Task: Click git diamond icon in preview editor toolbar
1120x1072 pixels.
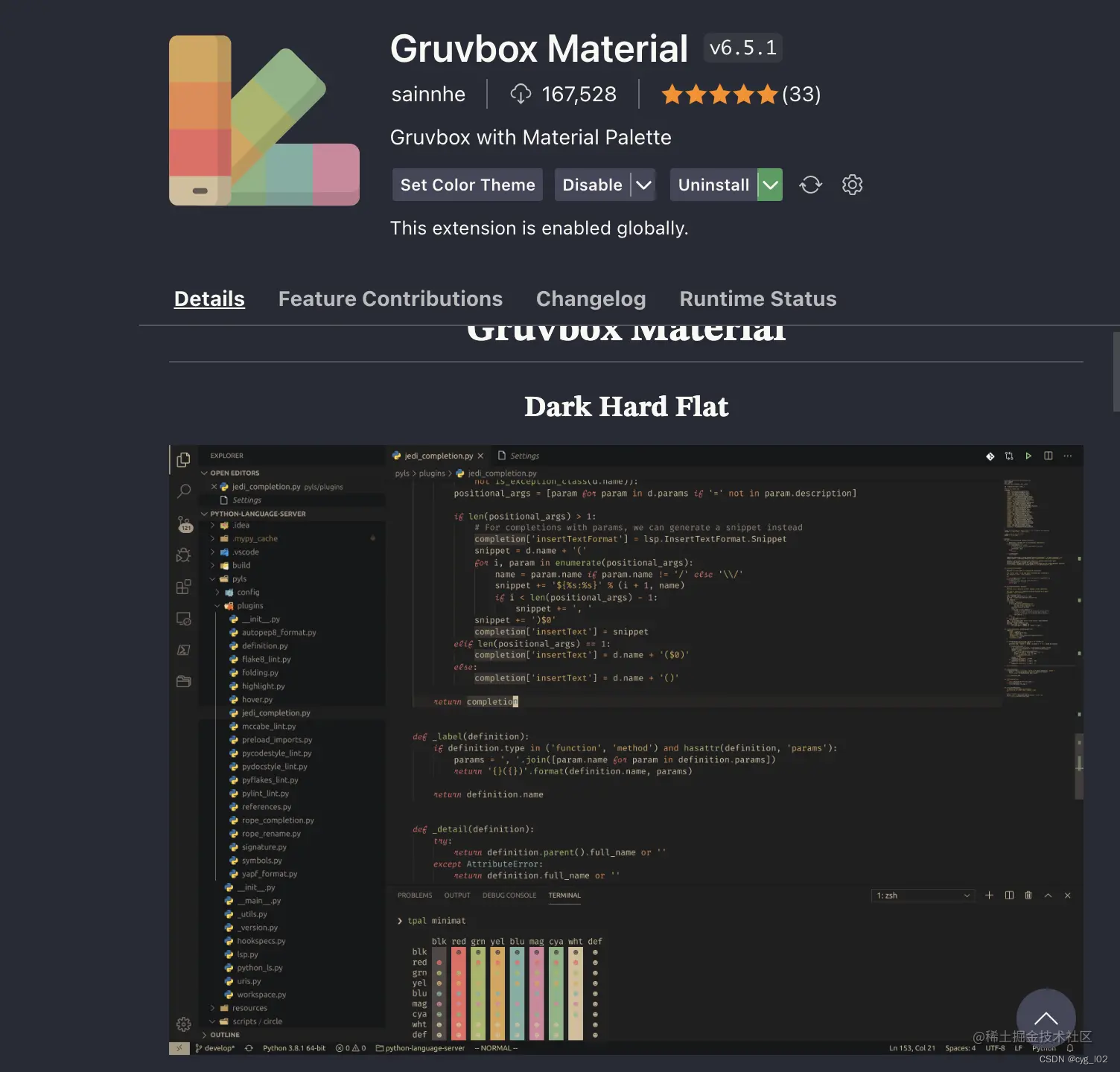Action: pyautogui.click(x=990, y=456)
